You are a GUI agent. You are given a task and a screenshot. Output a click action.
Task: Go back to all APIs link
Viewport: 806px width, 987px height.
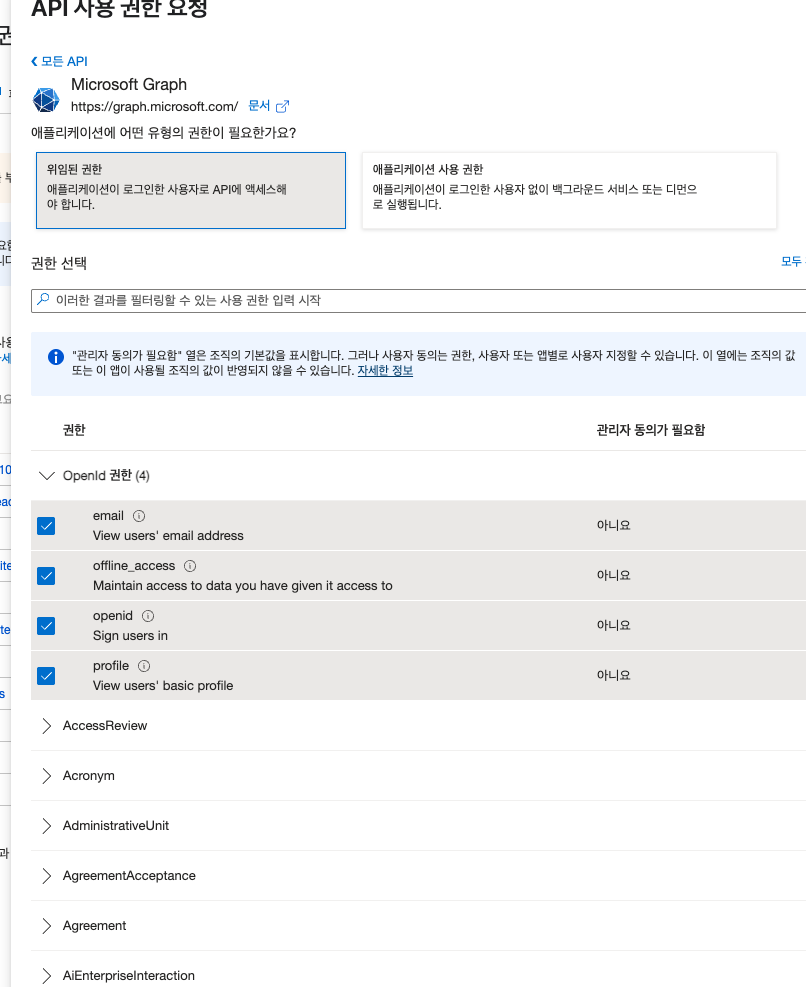(x=59, y=61)
